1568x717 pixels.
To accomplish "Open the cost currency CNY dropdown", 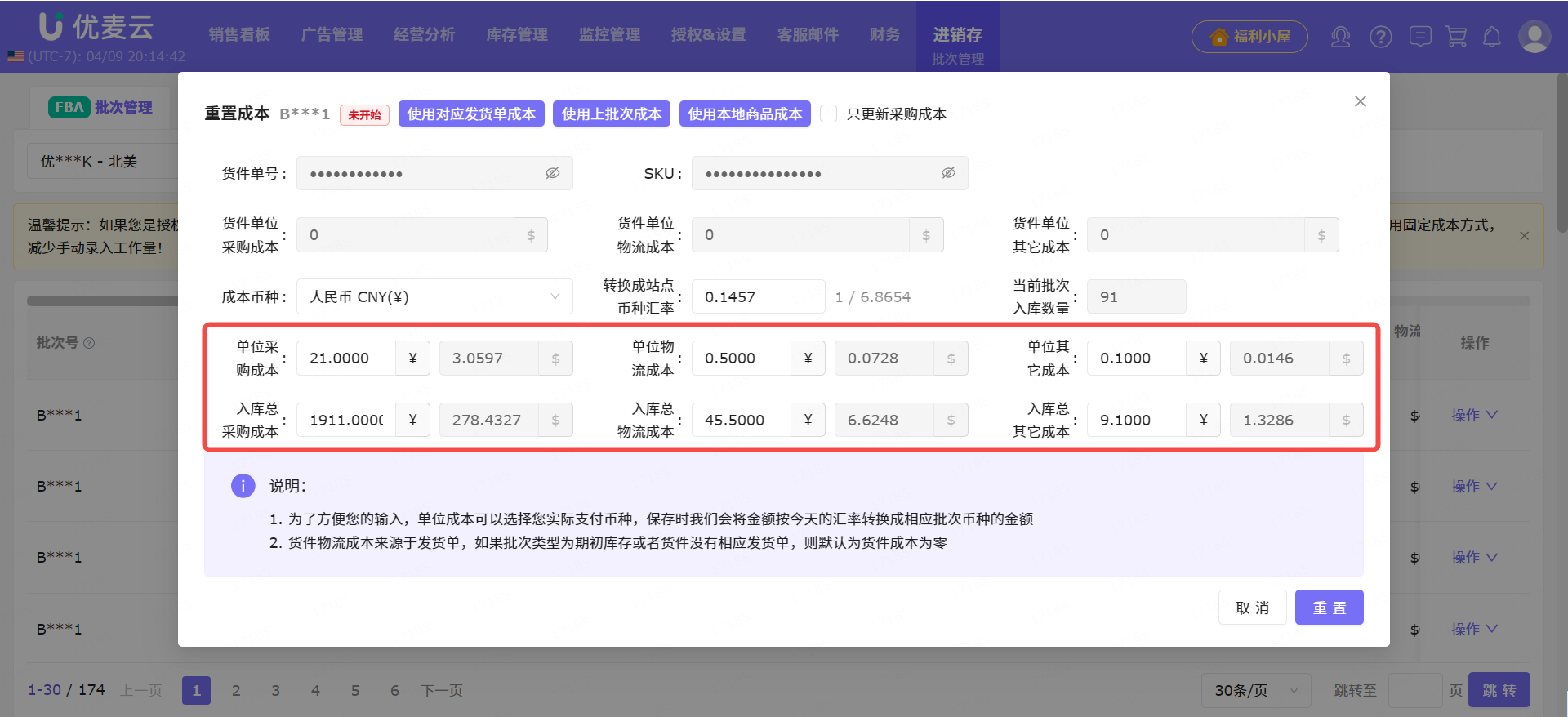I will (x=434, y=296).
